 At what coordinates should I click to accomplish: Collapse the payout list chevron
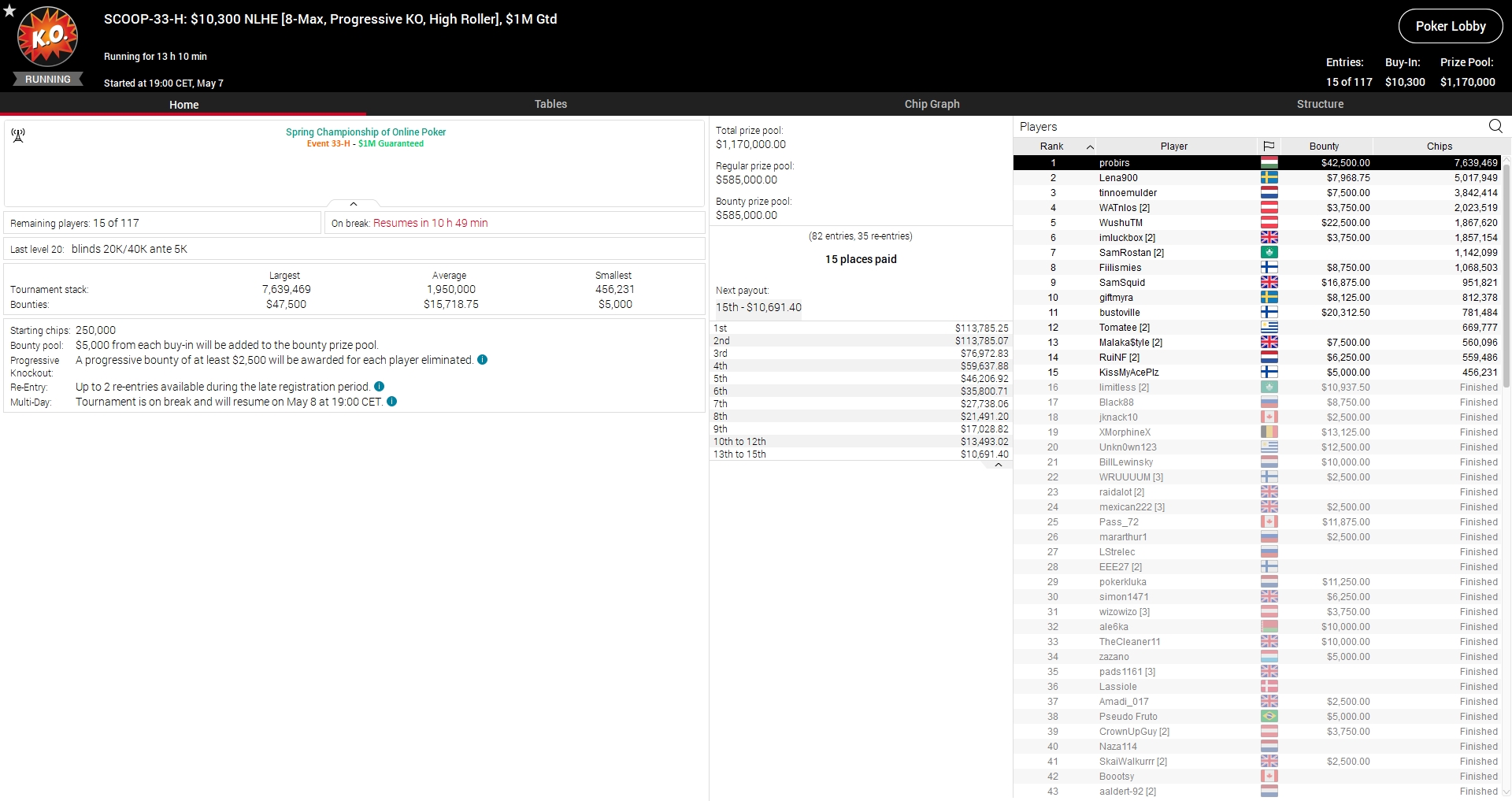tap(999, 465)
